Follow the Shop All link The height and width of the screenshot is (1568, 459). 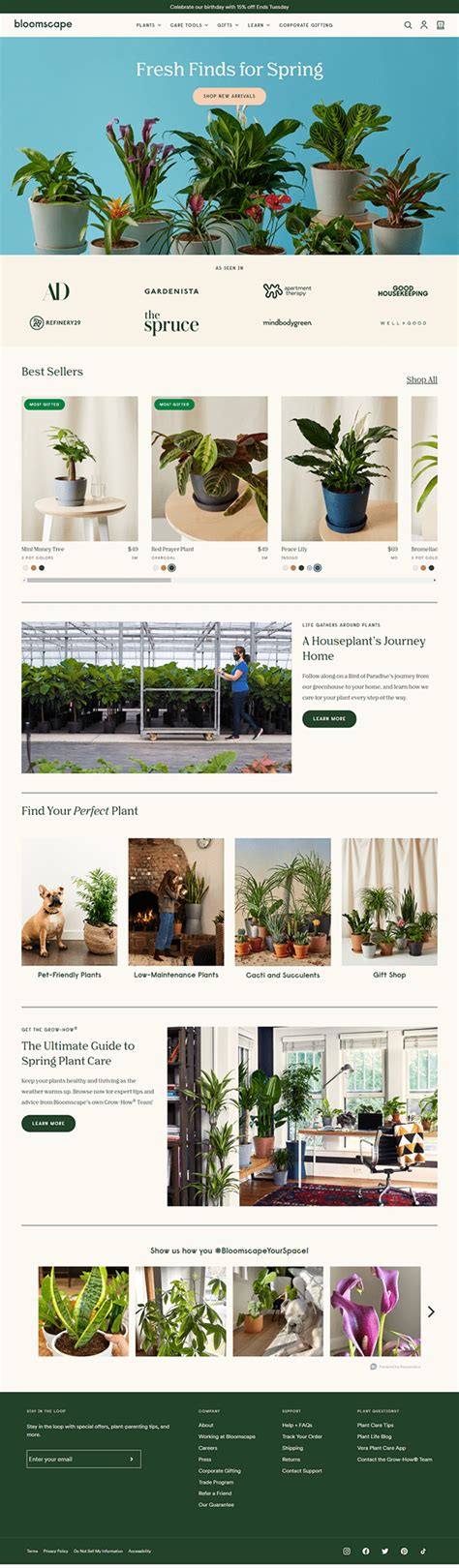coord(421,379)
